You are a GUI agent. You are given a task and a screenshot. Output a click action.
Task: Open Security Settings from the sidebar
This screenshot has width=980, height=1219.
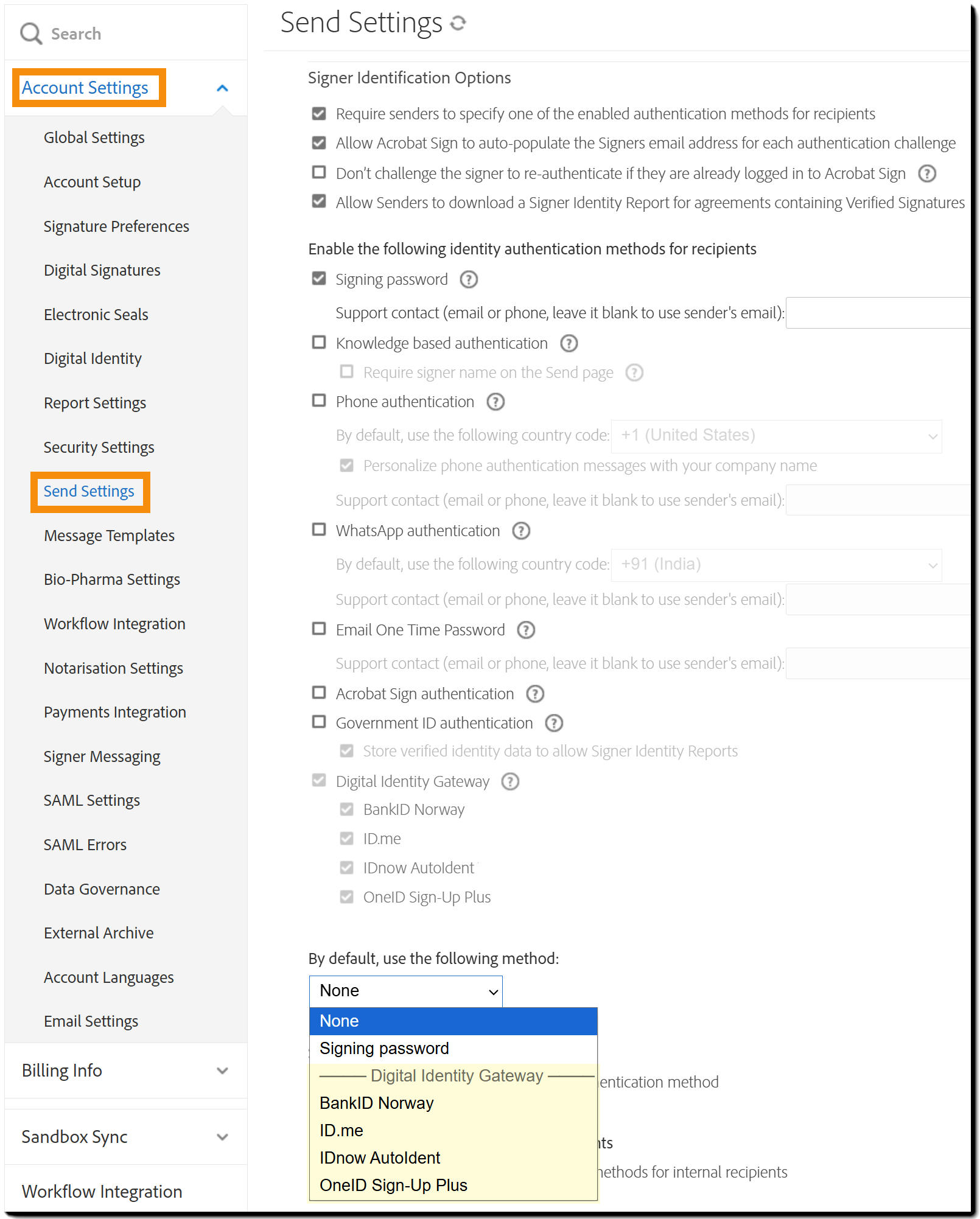pos(99,447)
